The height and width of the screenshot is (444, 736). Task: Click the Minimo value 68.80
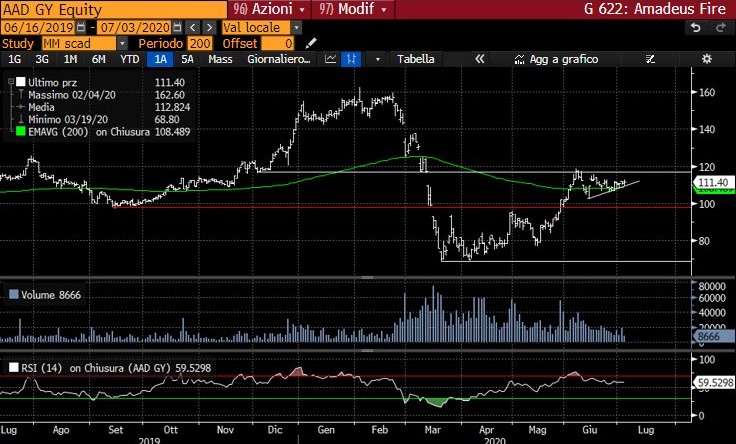167,119
